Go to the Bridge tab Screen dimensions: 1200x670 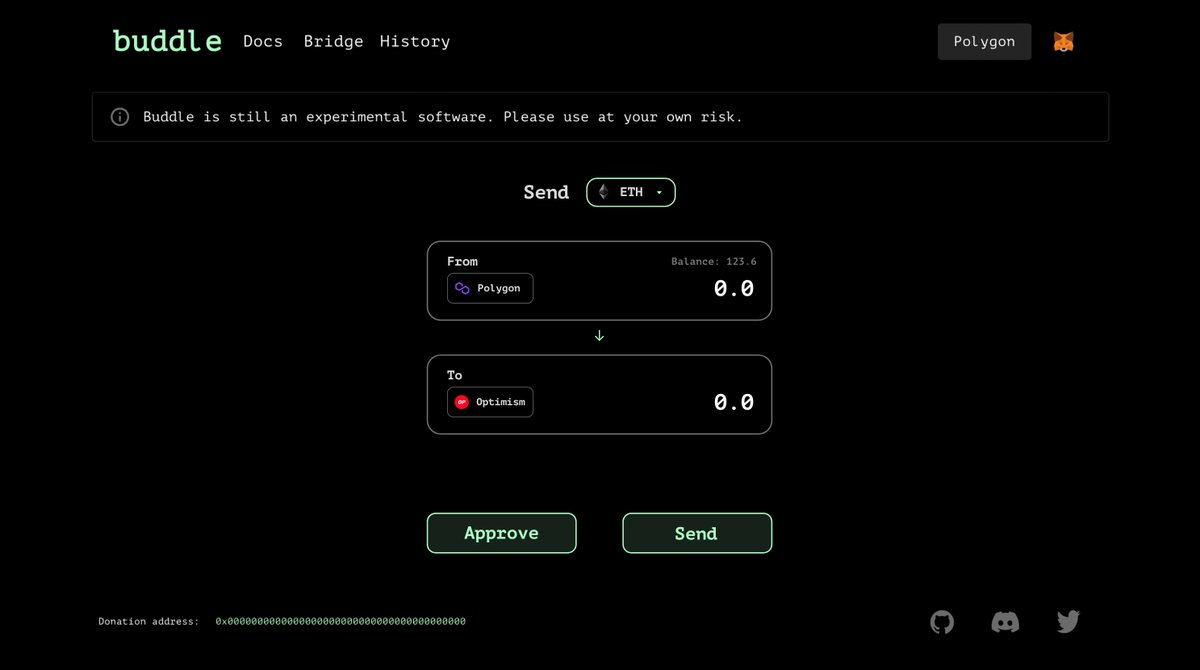coord(333,41)
